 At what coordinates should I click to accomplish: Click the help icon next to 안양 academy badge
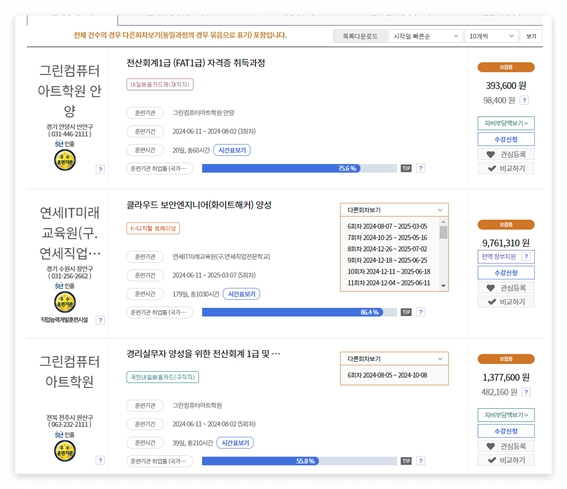pos(101,169)
